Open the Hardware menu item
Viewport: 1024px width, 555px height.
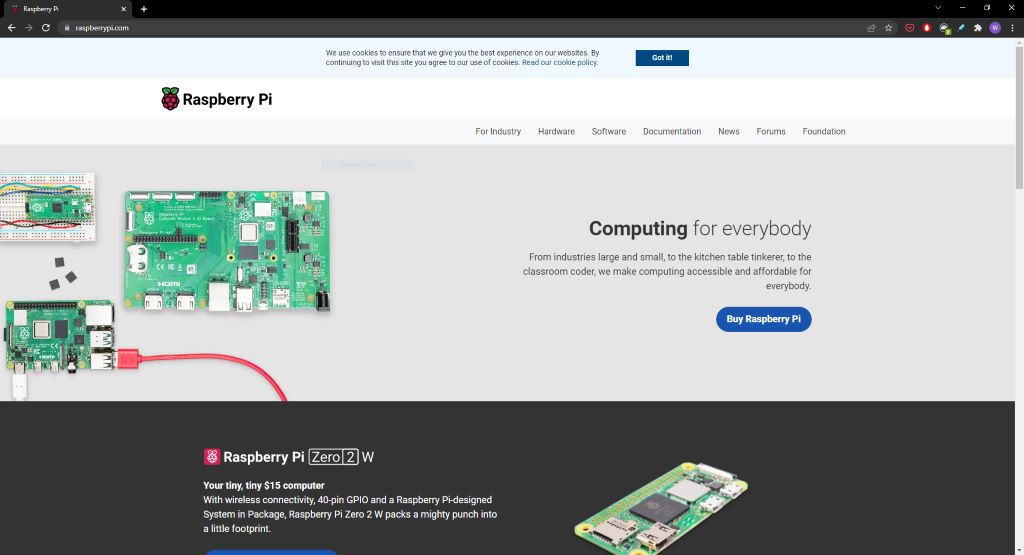point(556,131)
